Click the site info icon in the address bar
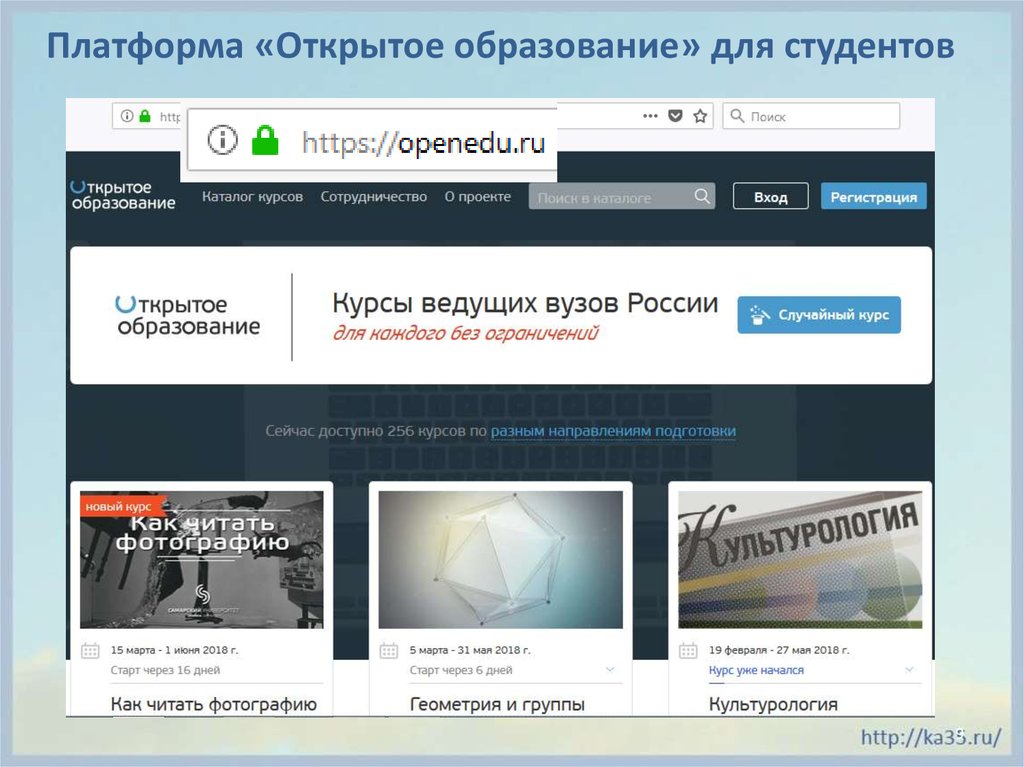Image resolution: width=1024 pixels, height=767 pixels. (127, 116)
